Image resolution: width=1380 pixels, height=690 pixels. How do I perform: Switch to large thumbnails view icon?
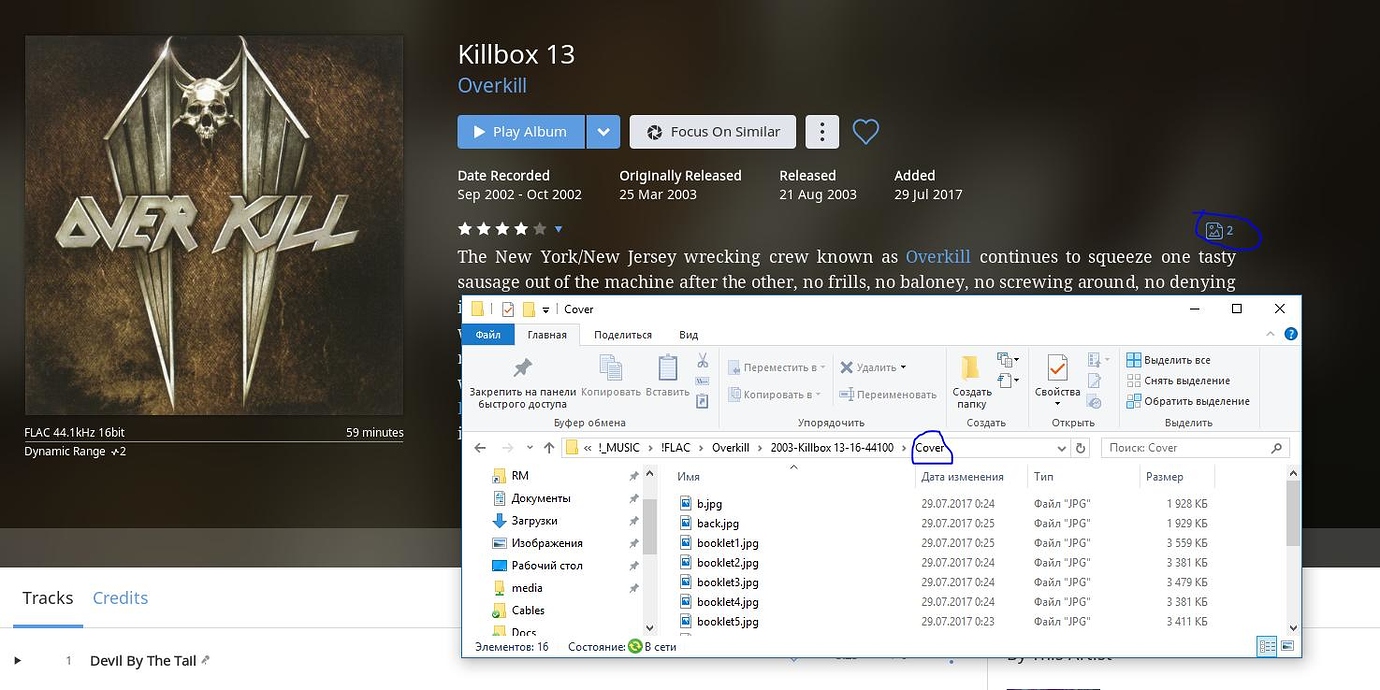[x=1287, y=647]
